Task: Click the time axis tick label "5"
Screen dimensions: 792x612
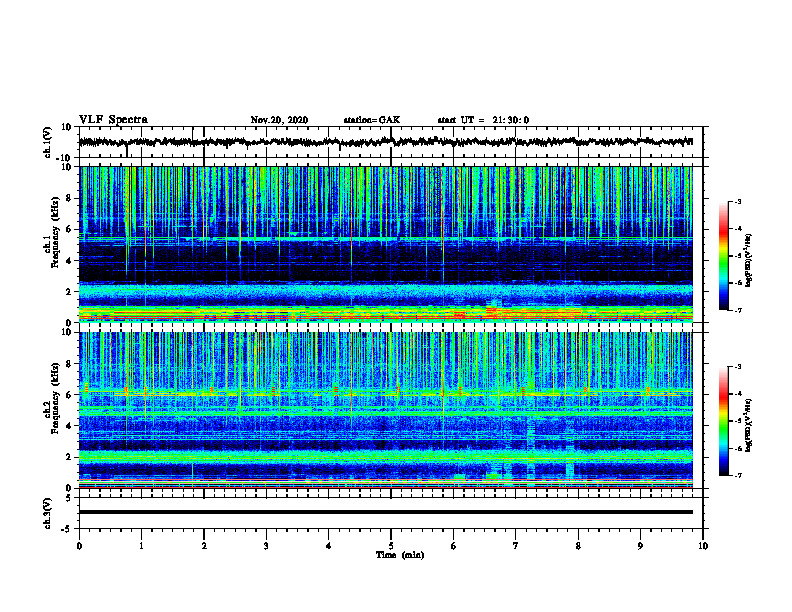Action: tap(391, 546)
